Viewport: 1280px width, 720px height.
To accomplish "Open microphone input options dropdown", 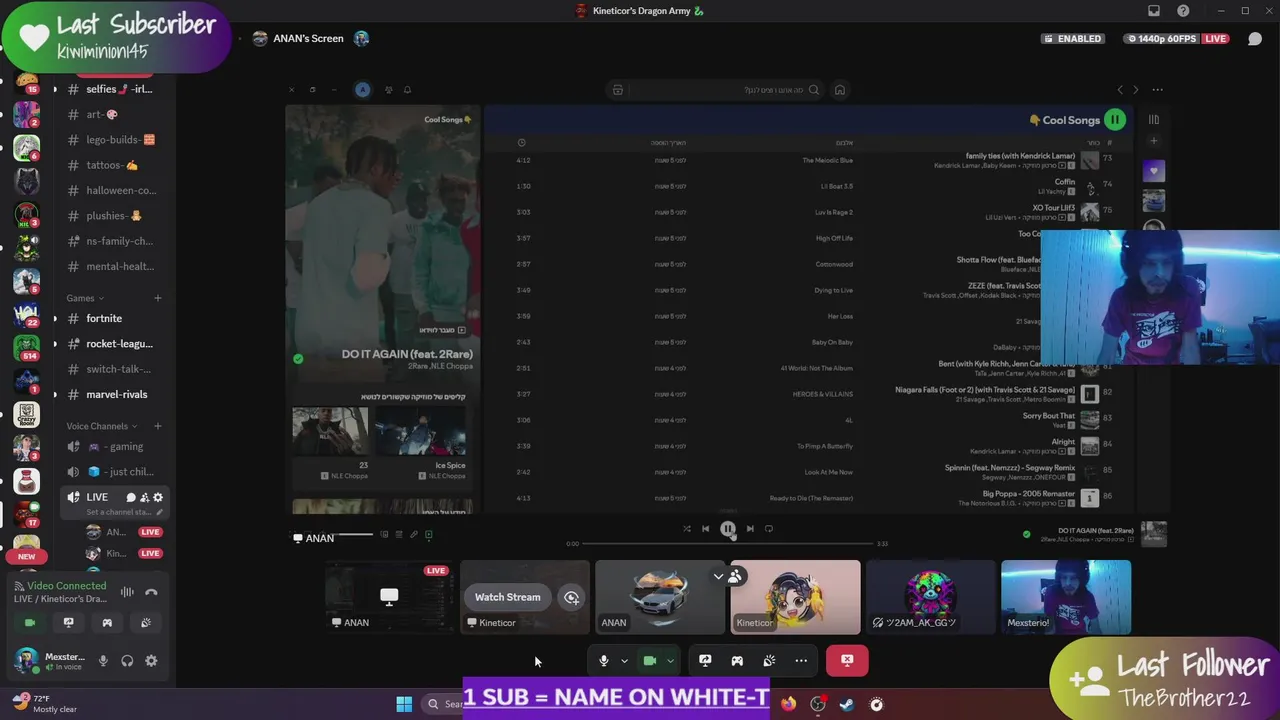I will point(624,660).
